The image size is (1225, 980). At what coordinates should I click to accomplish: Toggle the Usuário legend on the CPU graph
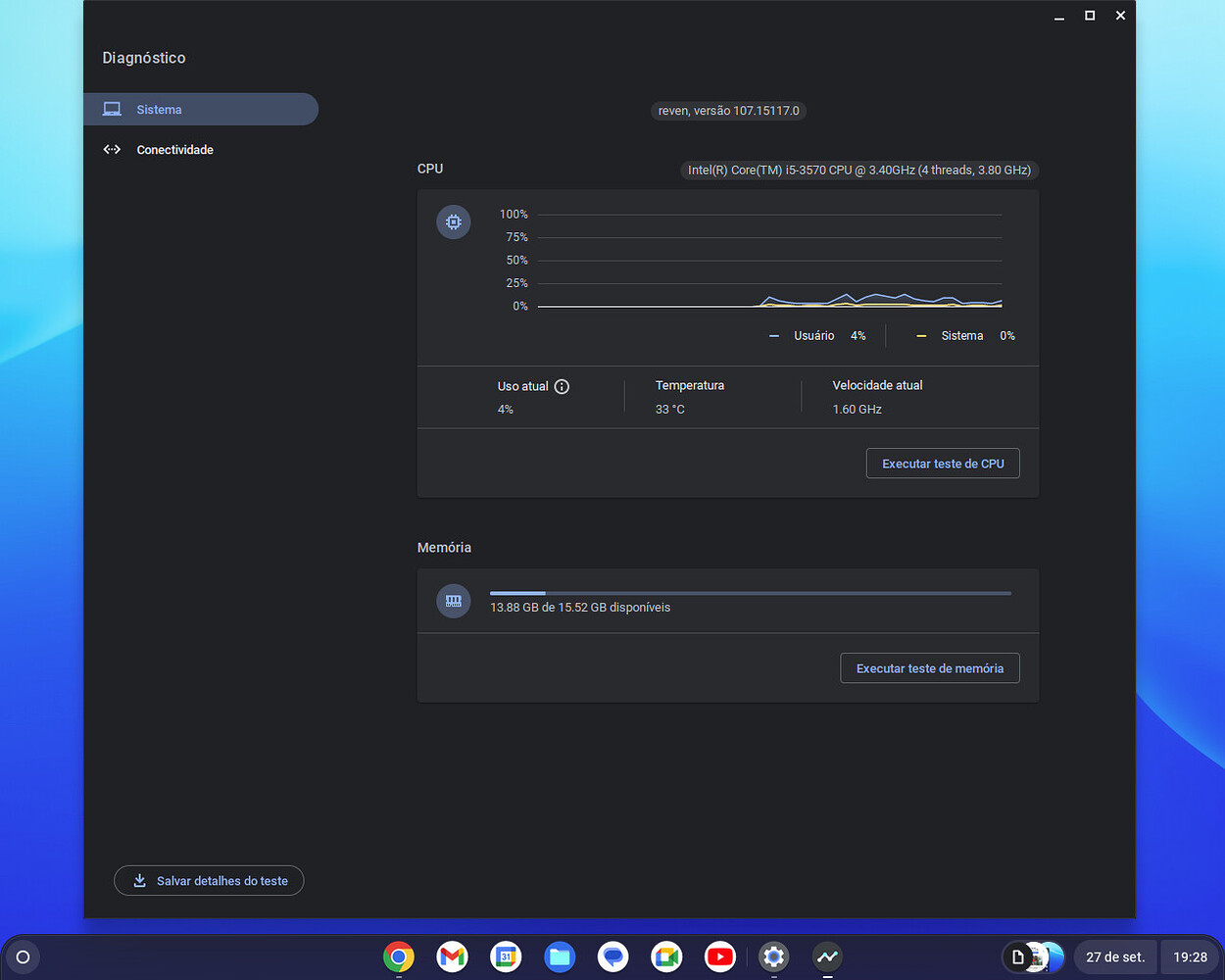814,335
